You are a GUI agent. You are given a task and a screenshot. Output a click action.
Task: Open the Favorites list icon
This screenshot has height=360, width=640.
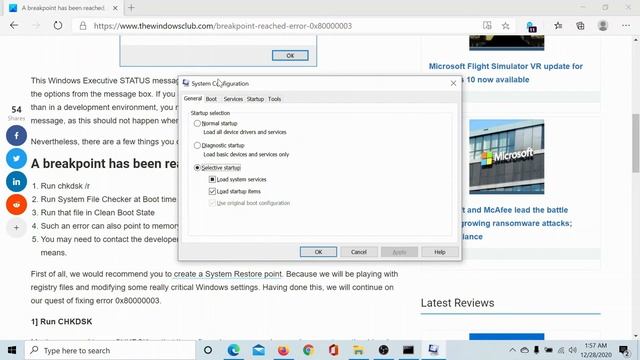pos(558,26)
